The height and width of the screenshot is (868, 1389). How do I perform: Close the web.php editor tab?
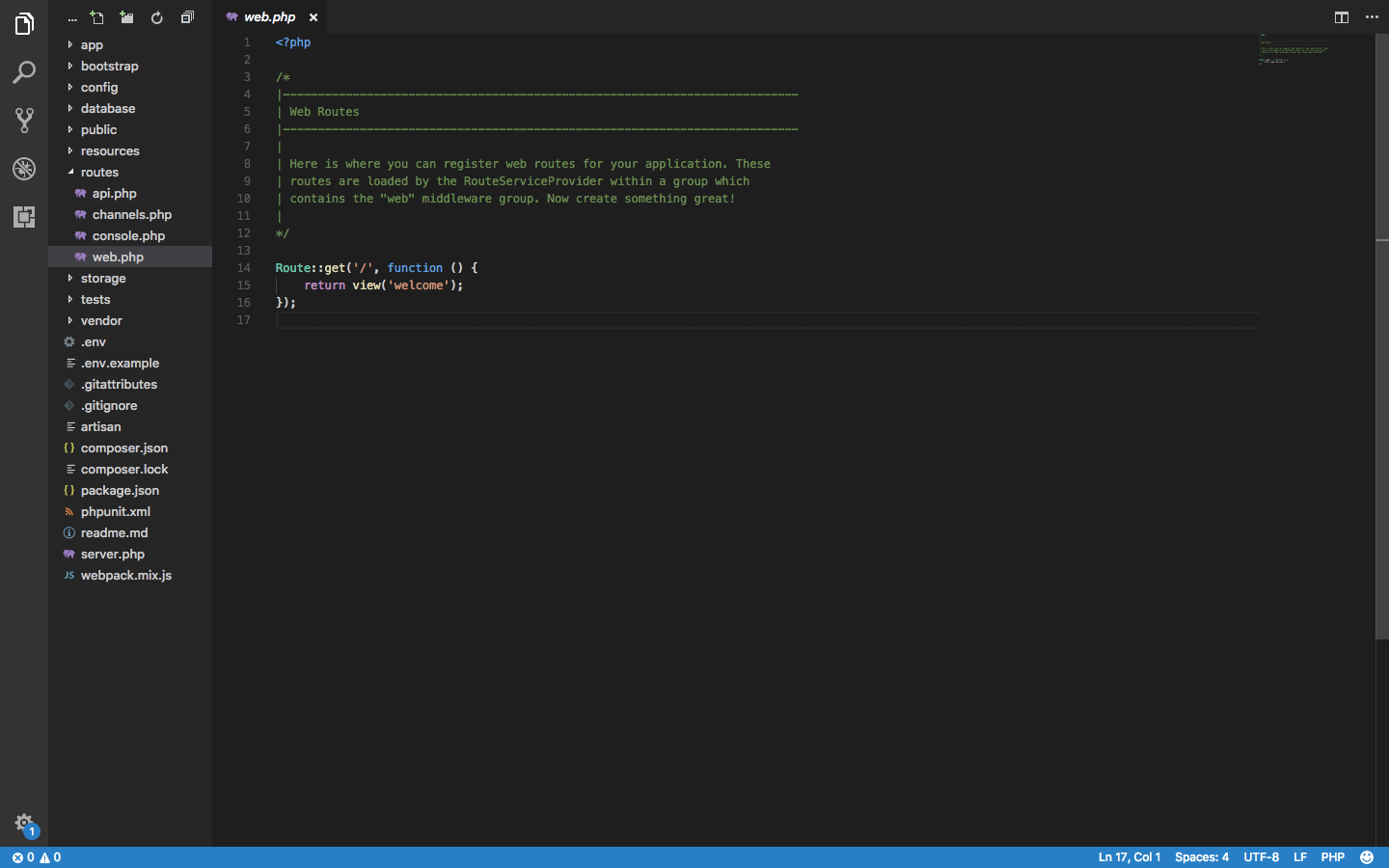coord(313,17)
